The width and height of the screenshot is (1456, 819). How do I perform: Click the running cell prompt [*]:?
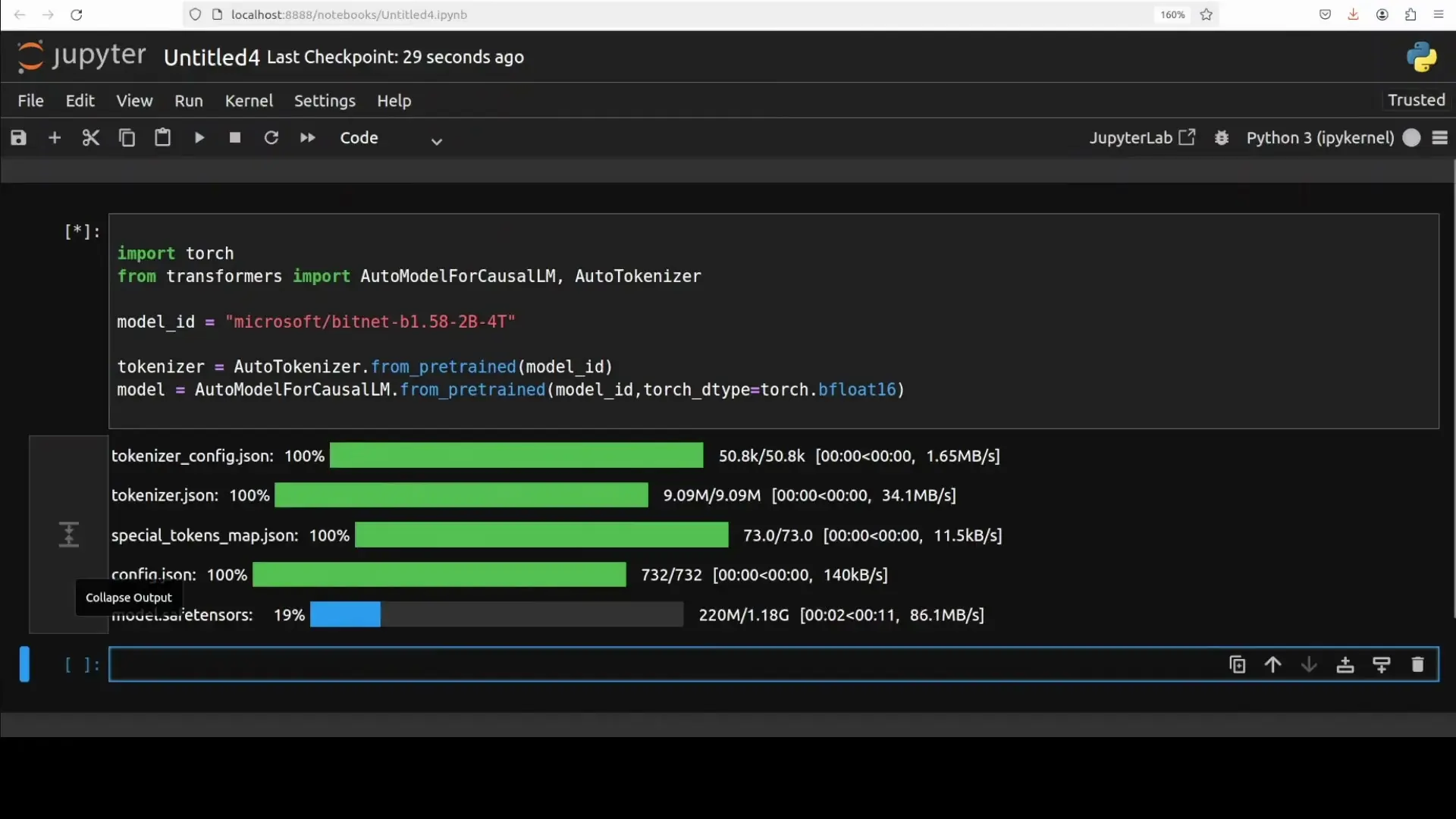(82, 231)
